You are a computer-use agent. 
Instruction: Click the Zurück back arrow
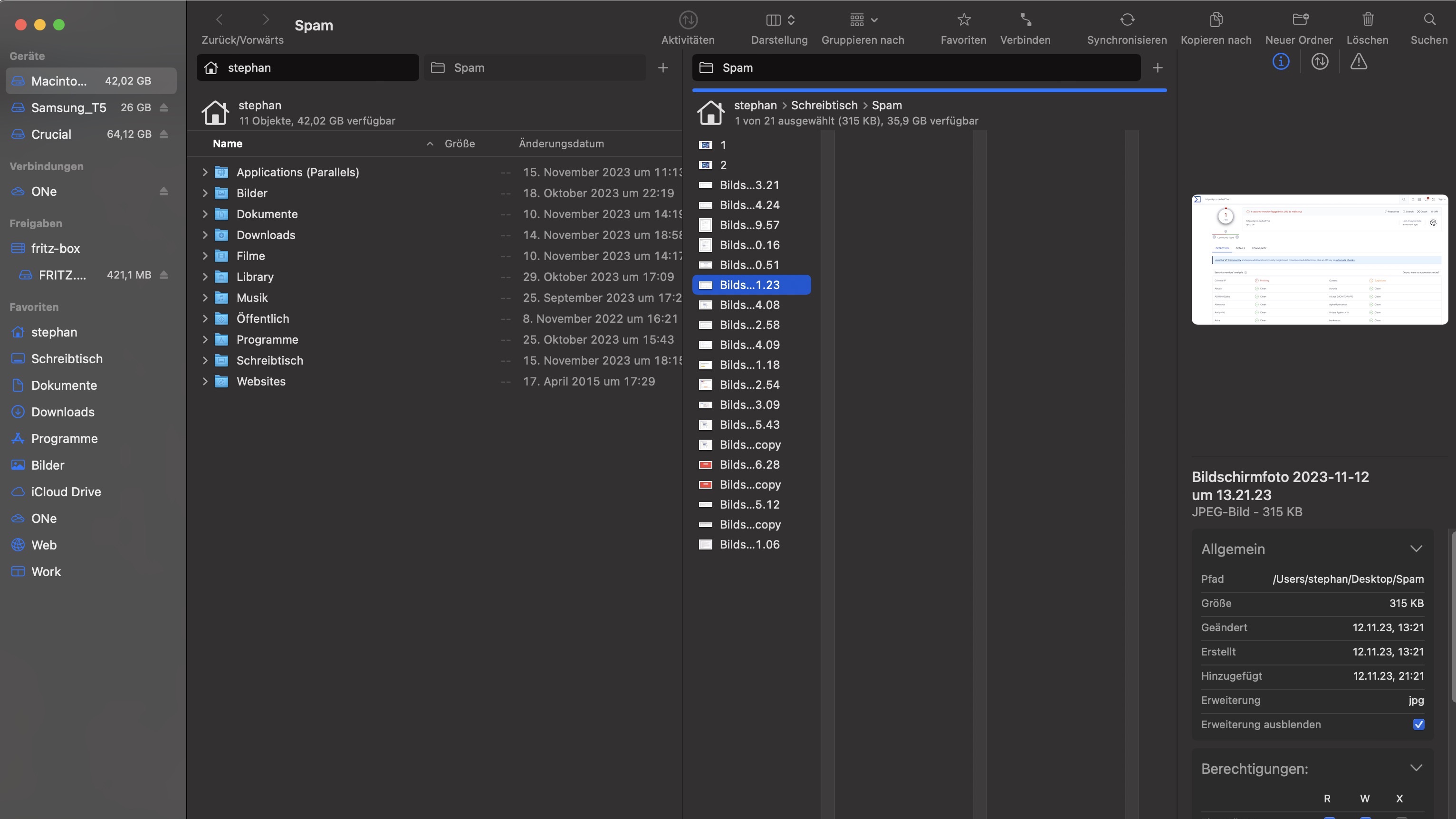click(220, 20)
